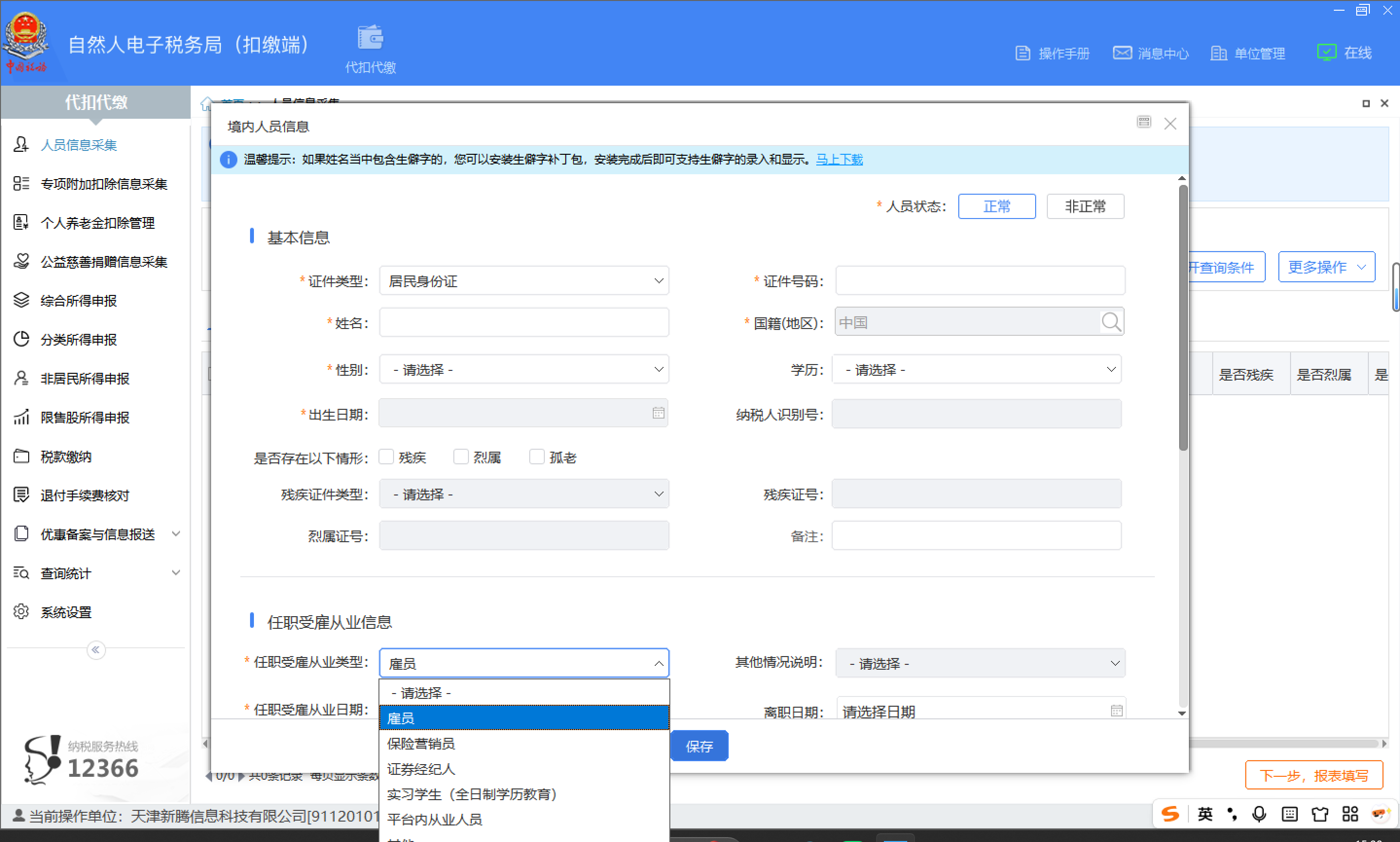Click the 姓名 input field

click(x=524, y=322)
